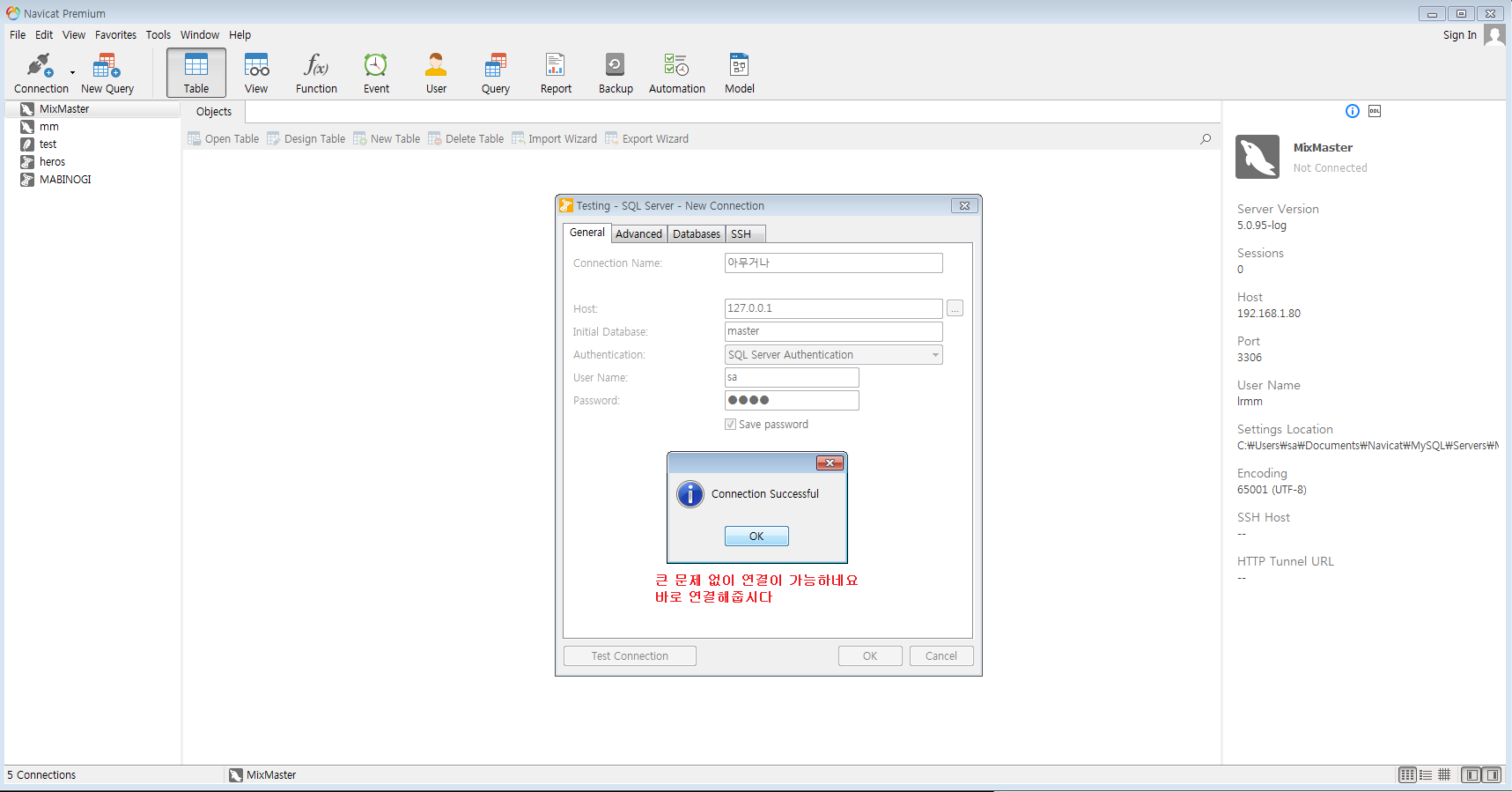Switch to the Databases tab
This screenshot has height=792, width=1512.
point(697,234)
